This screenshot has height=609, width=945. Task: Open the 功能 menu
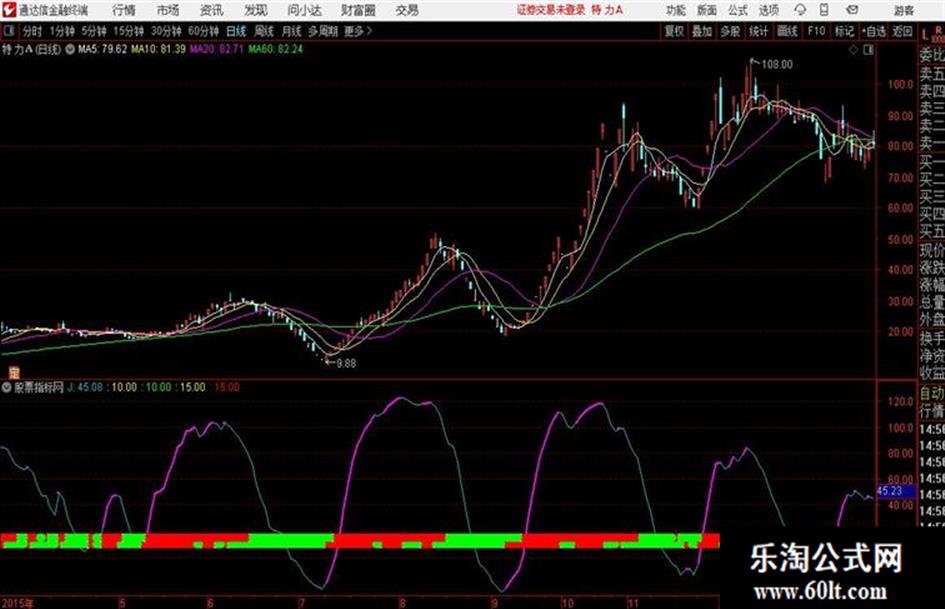pos(676,10)
